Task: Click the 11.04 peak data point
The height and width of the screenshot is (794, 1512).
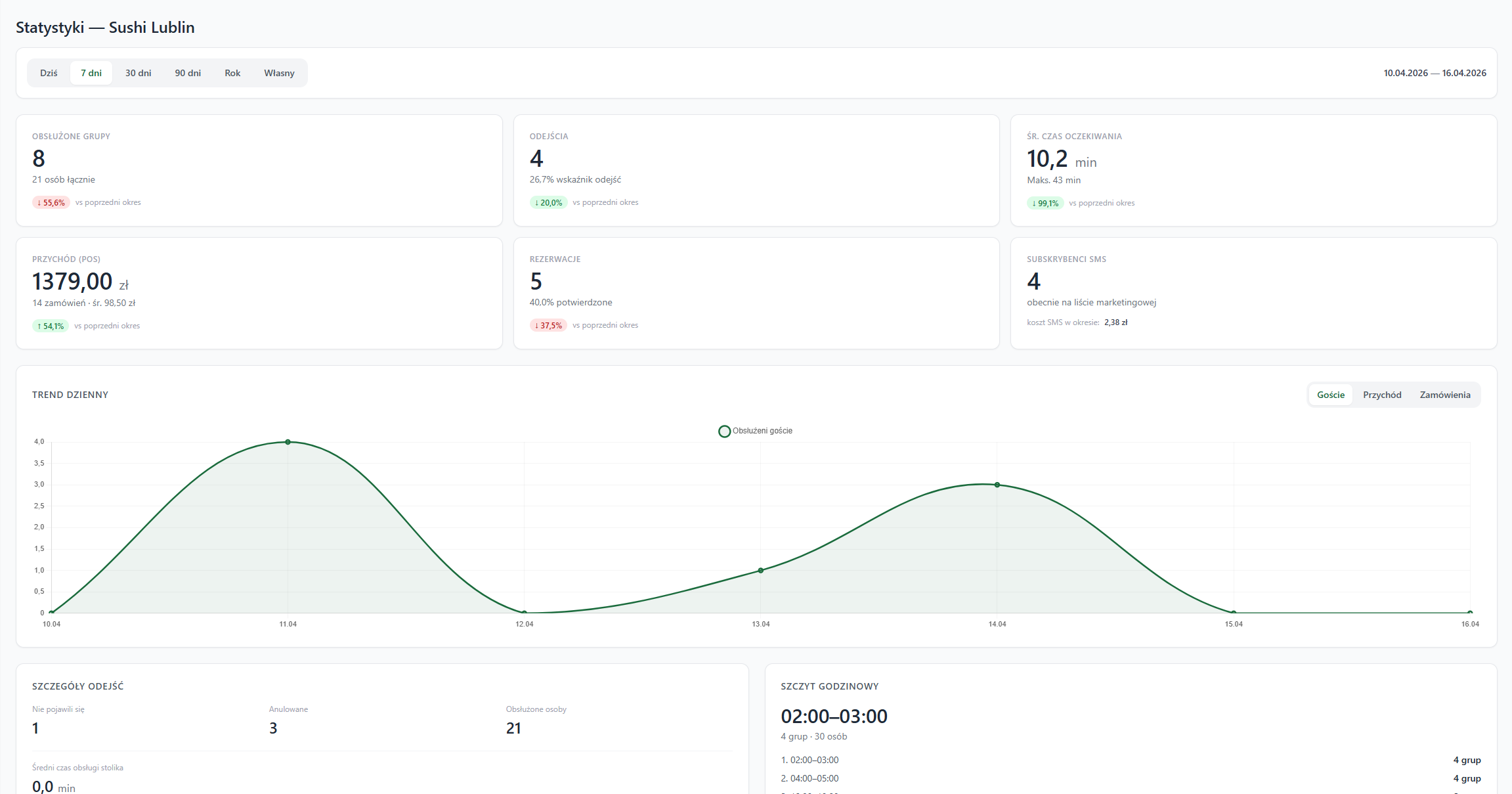Action: pos(288,442)
